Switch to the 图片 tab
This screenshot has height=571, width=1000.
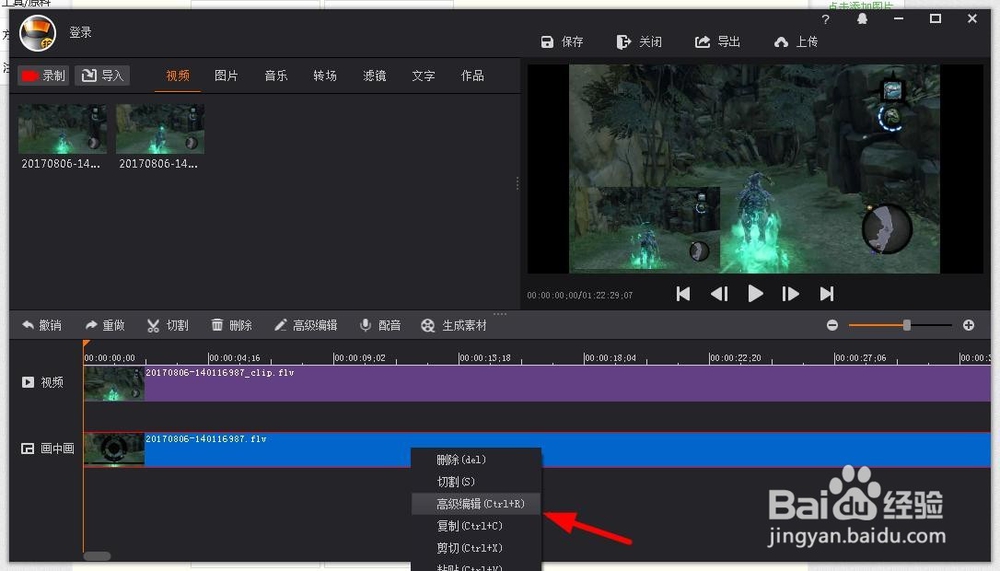coord(226,76)
